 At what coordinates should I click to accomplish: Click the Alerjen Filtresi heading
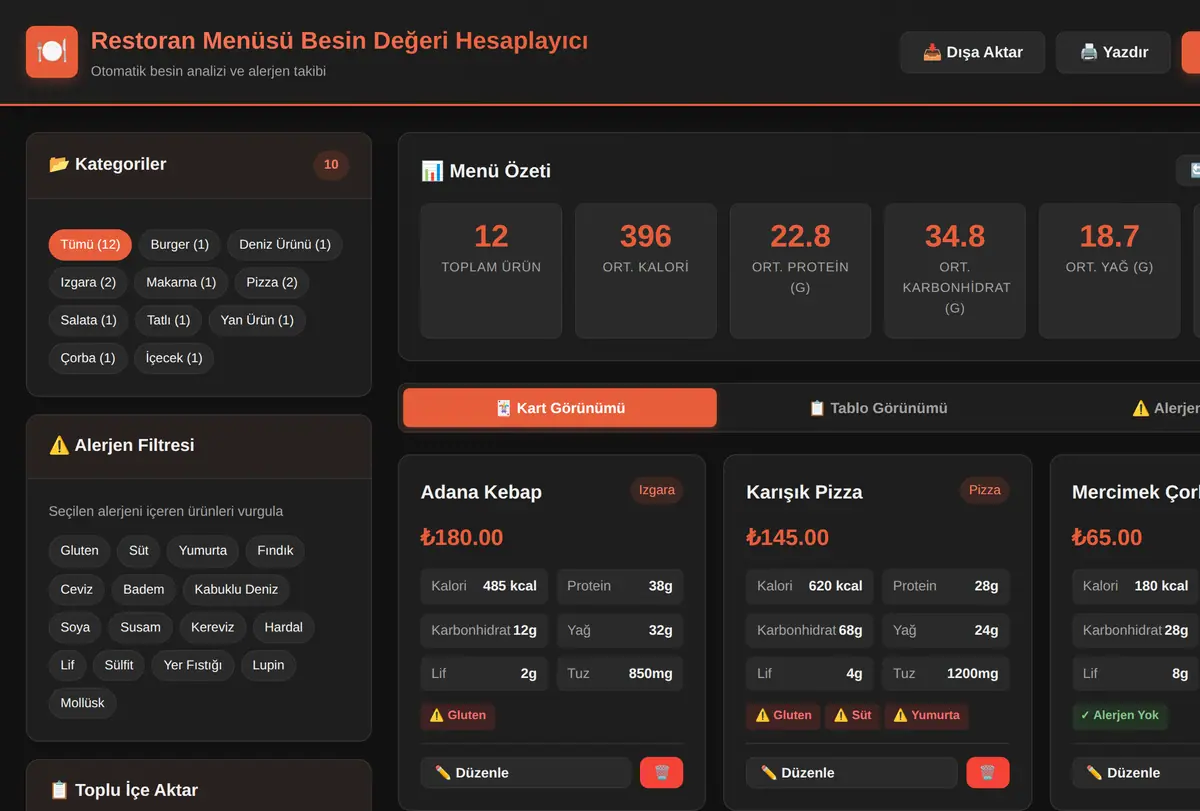122,445
